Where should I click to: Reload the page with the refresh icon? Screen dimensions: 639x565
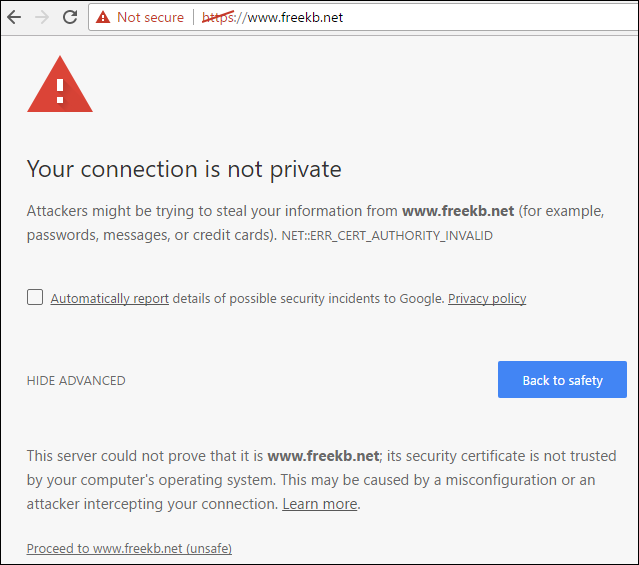coord(70,17)
